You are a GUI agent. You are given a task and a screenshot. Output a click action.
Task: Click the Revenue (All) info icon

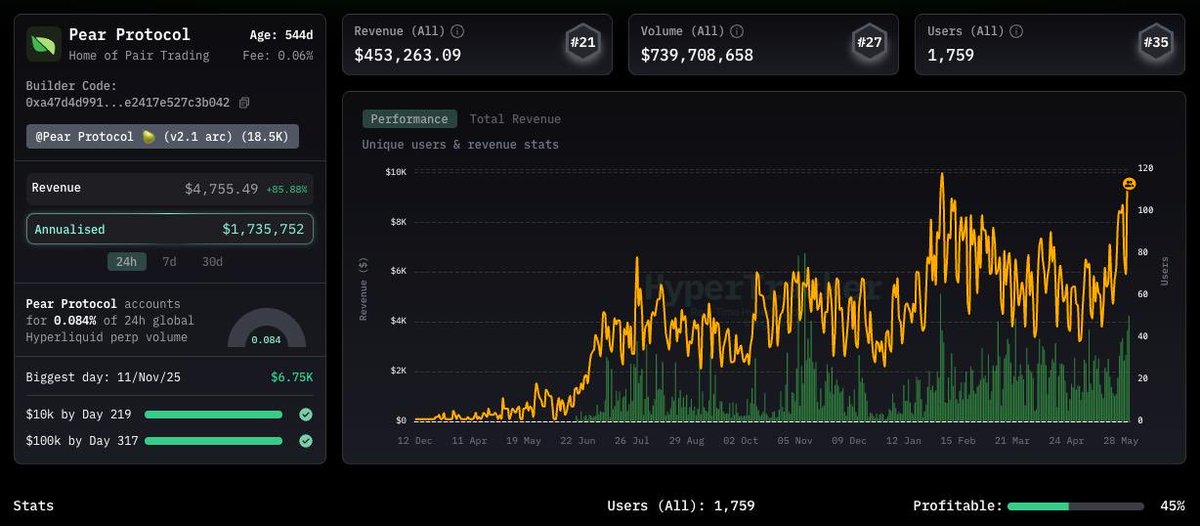tap(457, 31)
